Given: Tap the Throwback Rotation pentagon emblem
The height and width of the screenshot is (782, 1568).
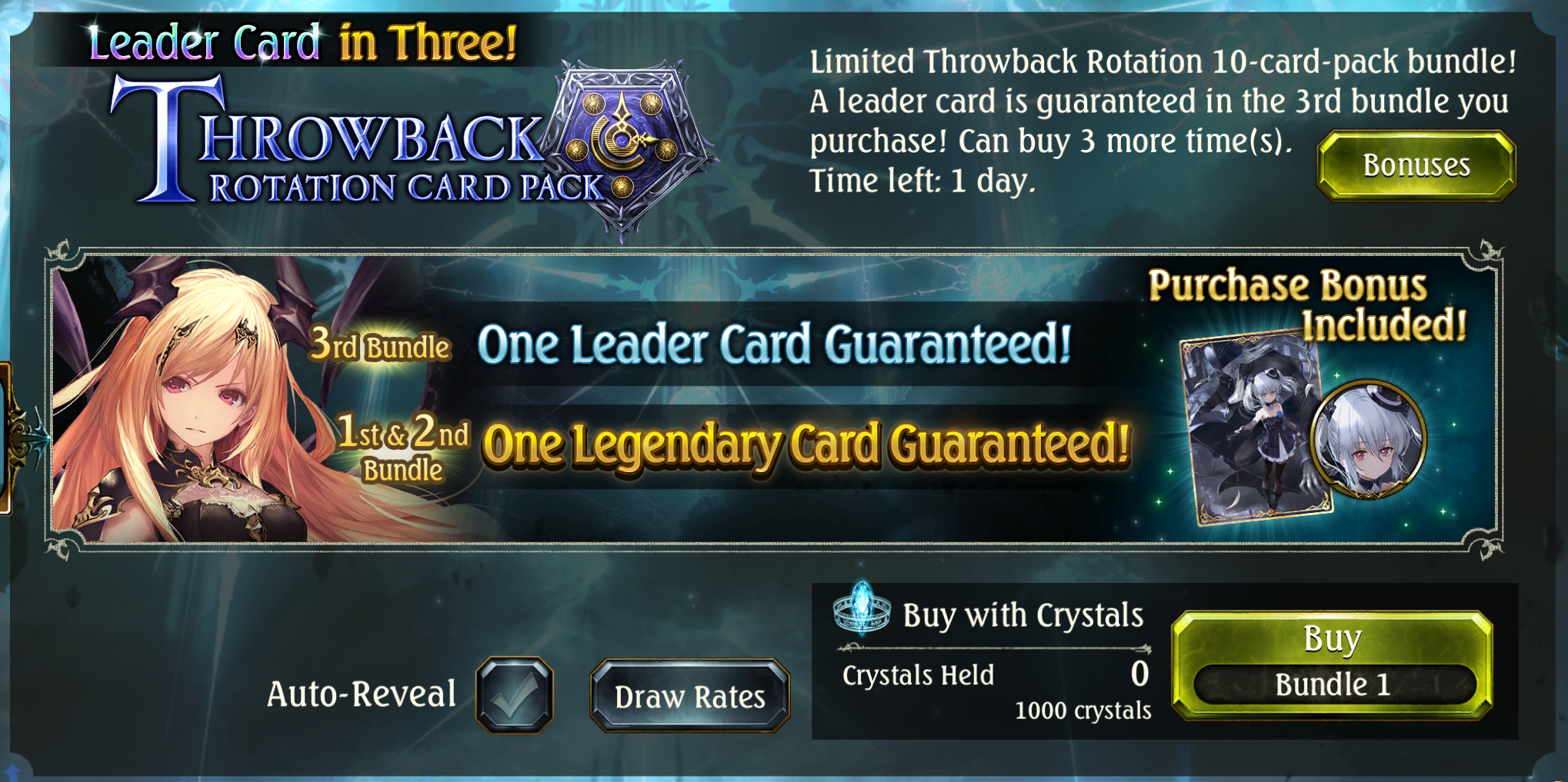Looking at the screenshot, I should [x=625, y=146].
